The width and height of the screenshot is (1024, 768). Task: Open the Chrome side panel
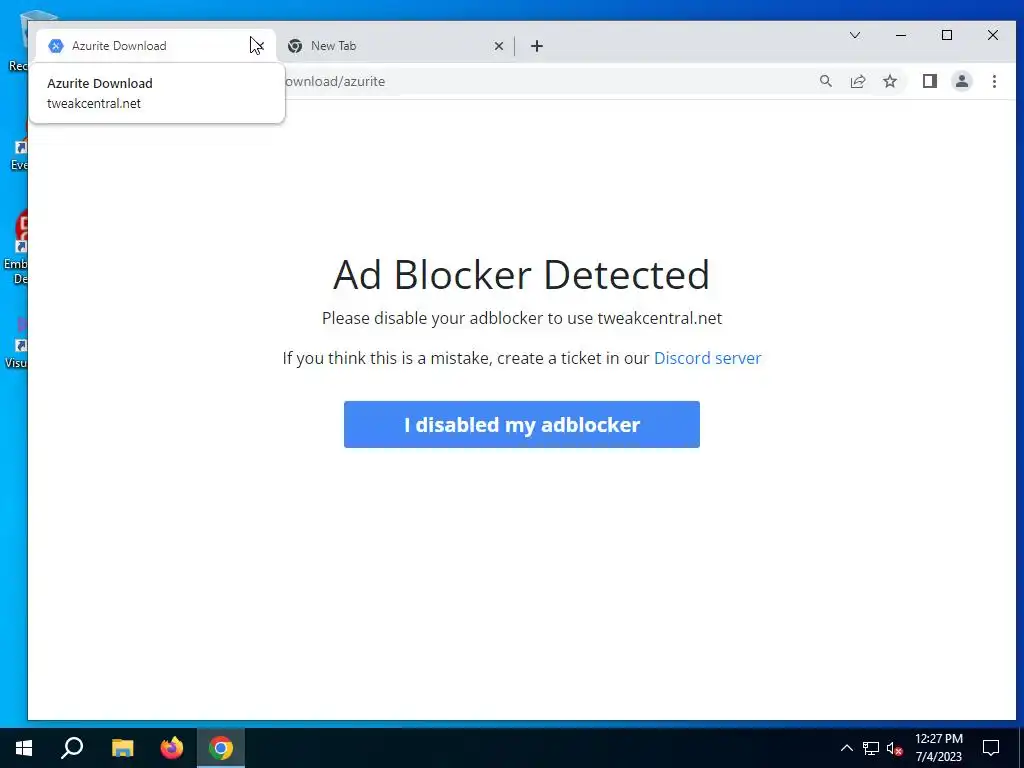[x=929, y=81]
